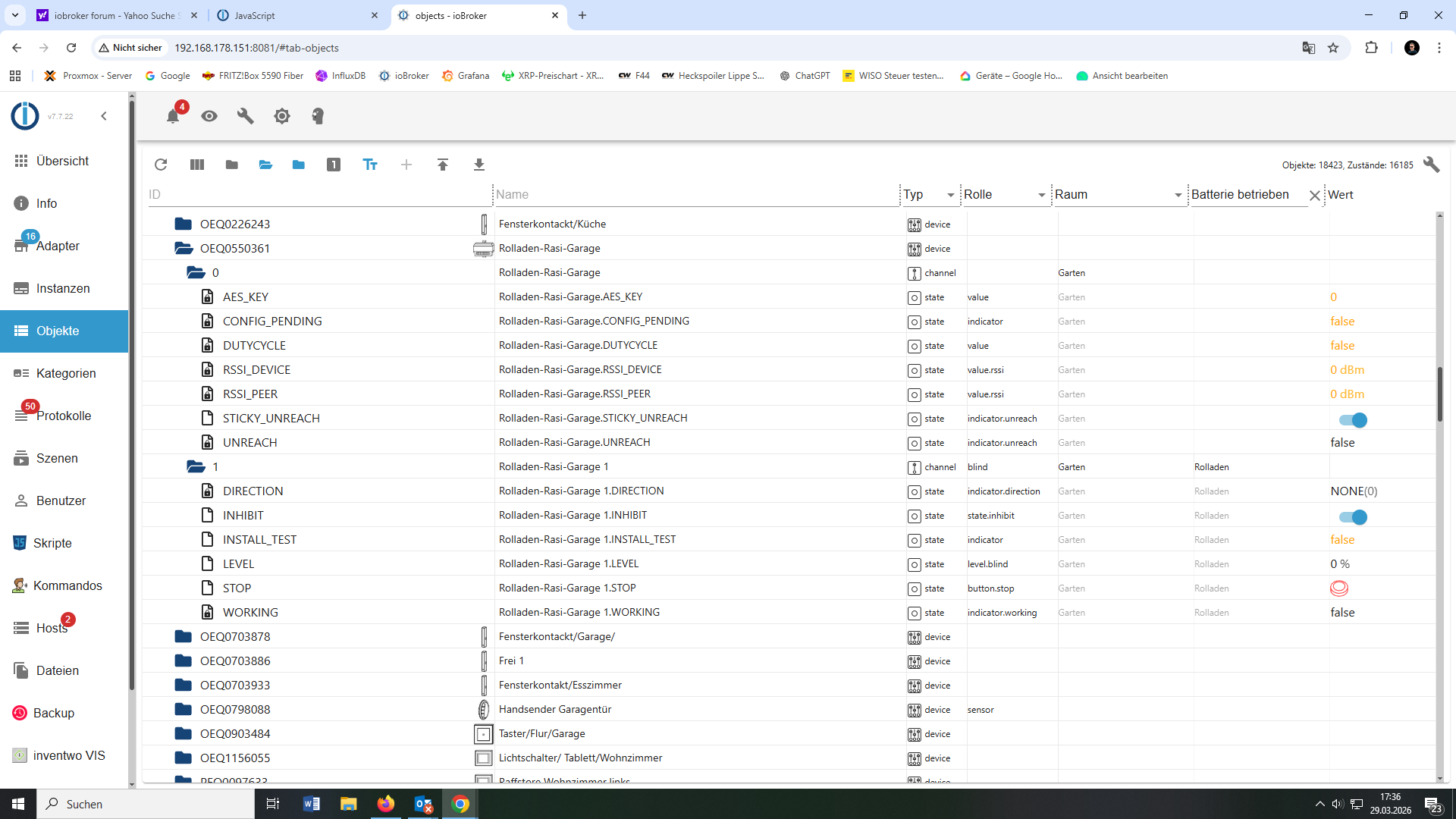This screenshot has width=1456, height=819.
Task: Toggle the STICKY_UNREACH state switch
Action: click(x=1352, y=419)
